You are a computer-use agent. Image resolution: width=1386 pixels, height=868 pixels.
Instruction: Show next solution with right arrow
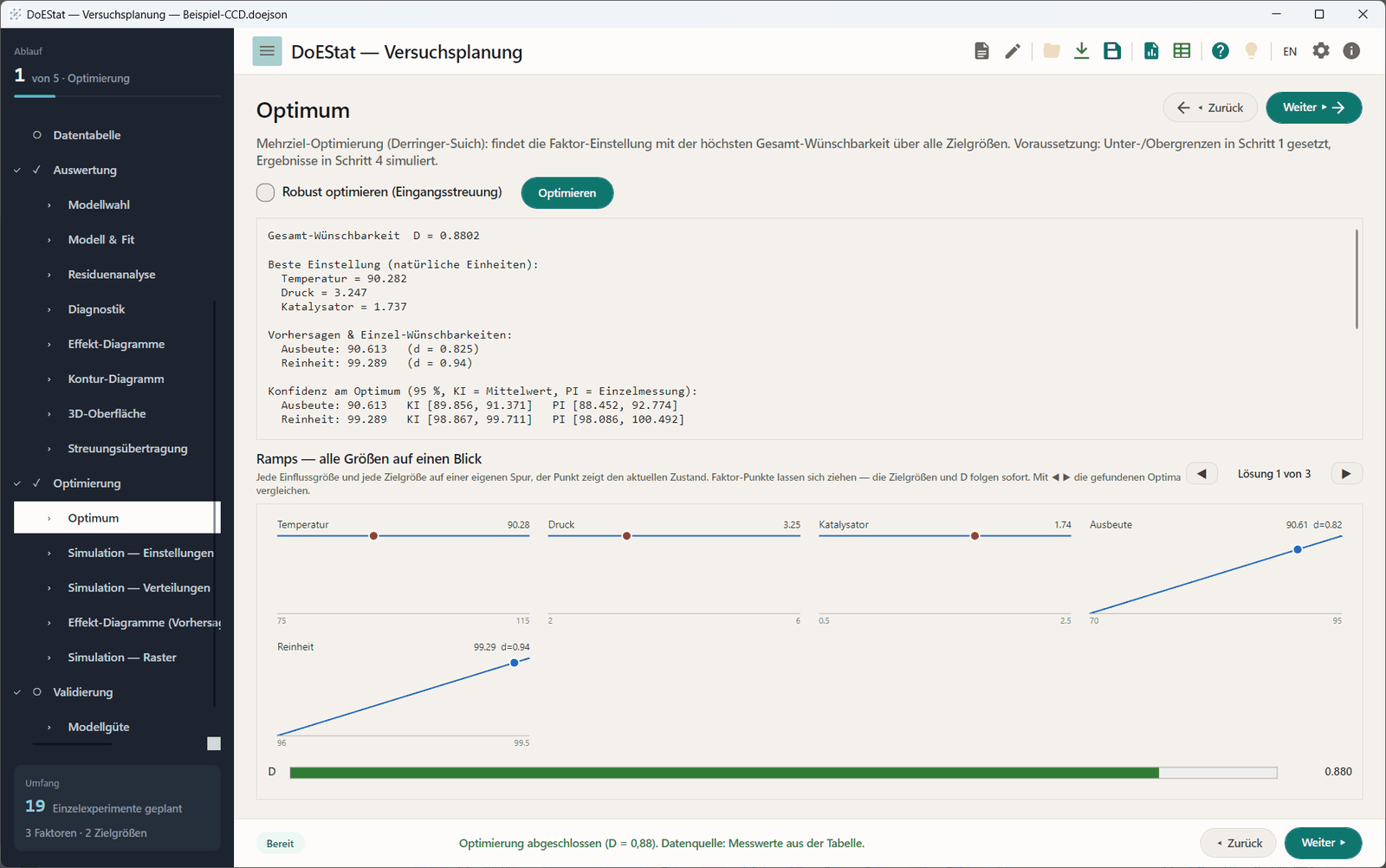tap(1346, 474)
